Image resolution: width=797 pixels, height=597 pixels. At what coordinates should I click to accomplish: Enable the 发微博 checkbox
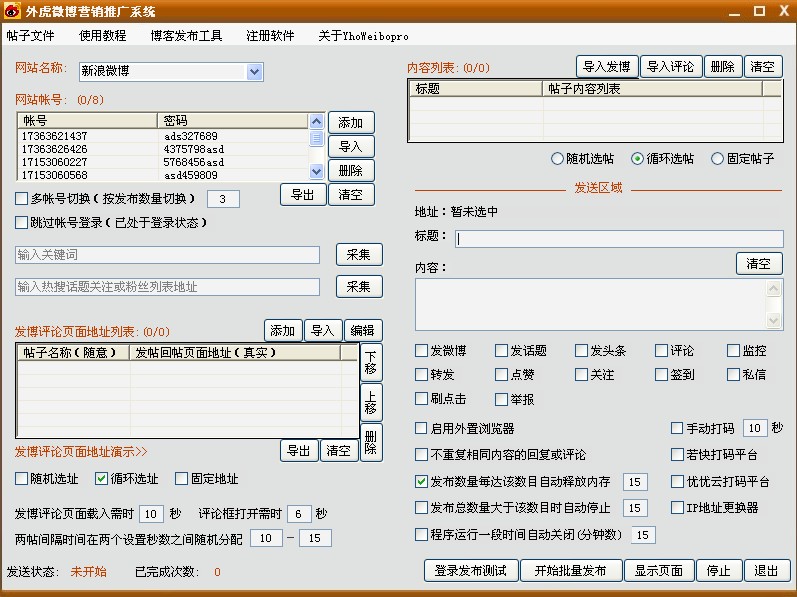point(422,351)
